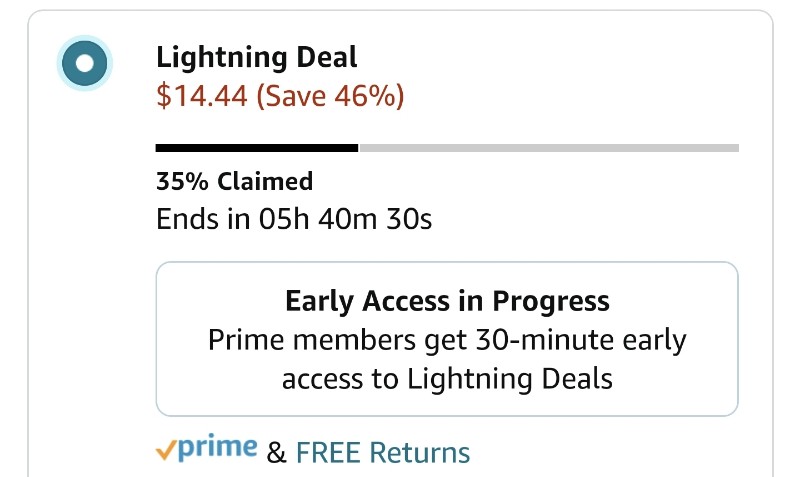
Task: Click the Early Access in Progress heading
Action: pos(447,301)
